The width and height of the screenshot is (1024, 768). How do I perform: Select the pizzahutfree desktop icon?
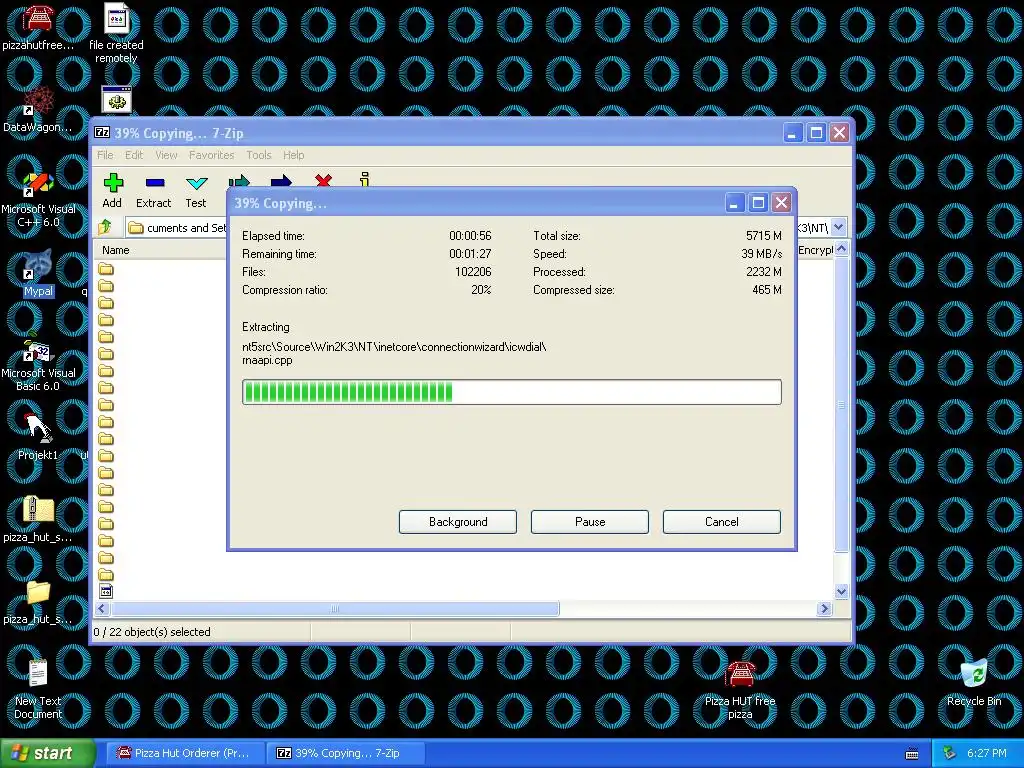(37, 26)
